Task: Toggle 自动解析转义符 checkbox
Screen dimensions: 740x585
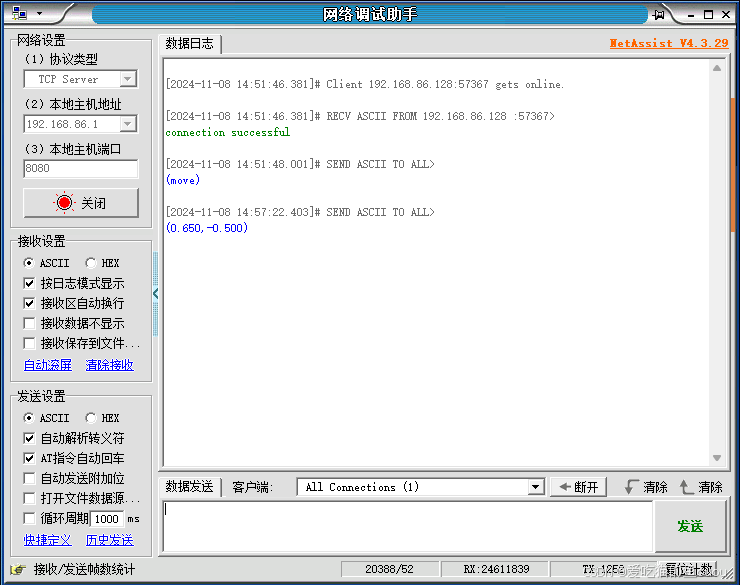Action: click(x=29, y=438)
